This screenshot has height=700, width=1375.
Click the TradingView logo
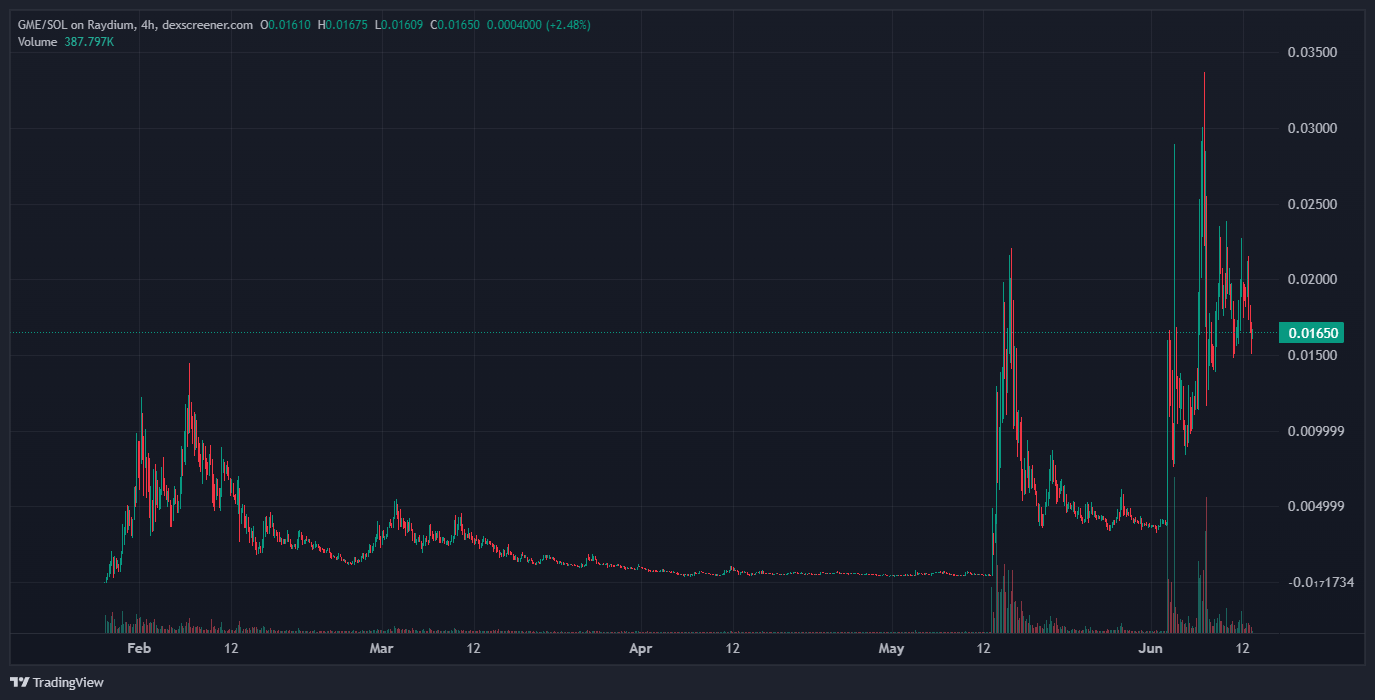pyautogui.click(x=58, y=682)
